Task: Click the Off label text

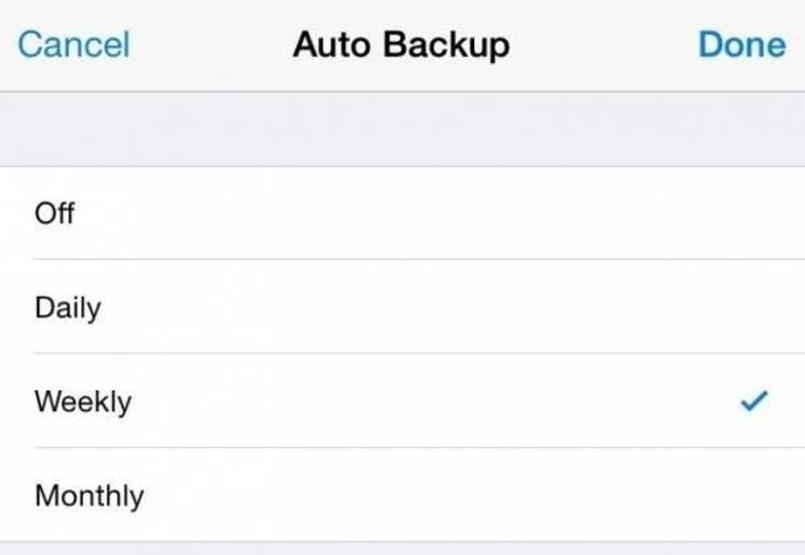Action: (54, 213)
